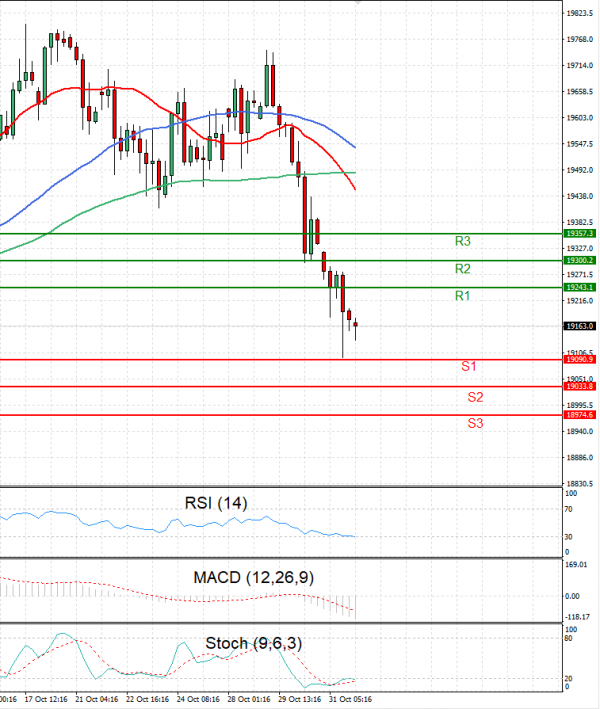The width and height of the screenshot is (600, 709).
Task: Click the R1 resistance label
Action: click(x=463, y=296)
